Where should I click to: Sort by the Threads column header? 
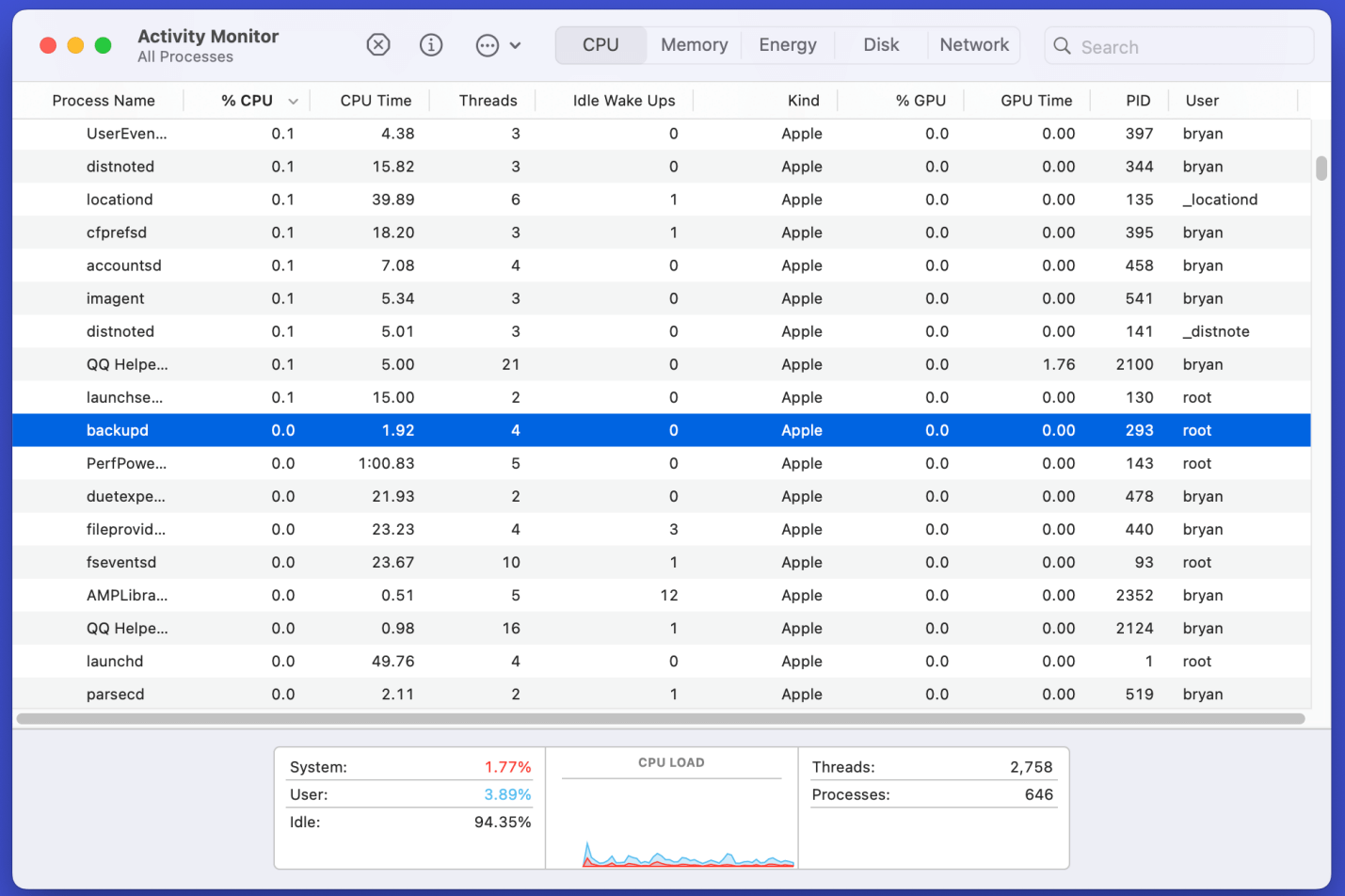[x=488, y=100]
